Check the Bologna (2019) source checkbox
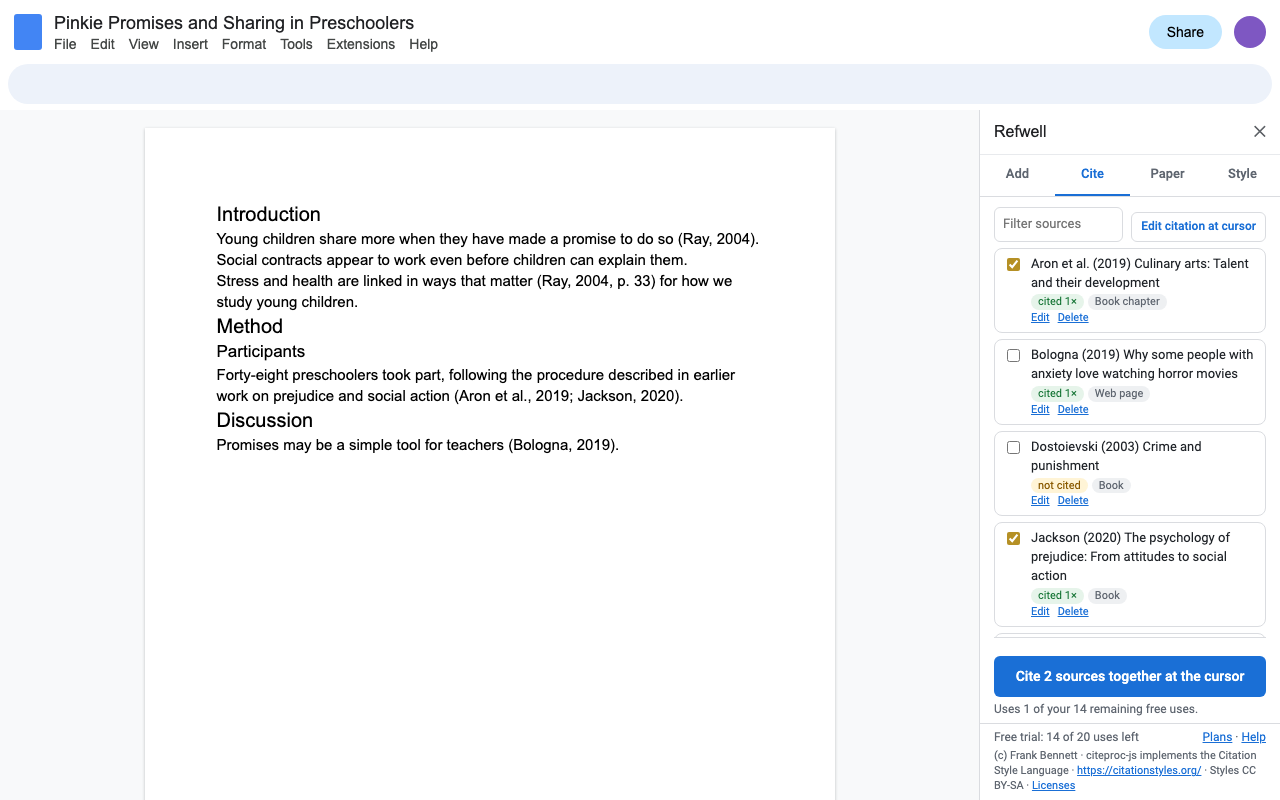The height and width of the screenshot is (800, 1280). tap(1013, 355)
